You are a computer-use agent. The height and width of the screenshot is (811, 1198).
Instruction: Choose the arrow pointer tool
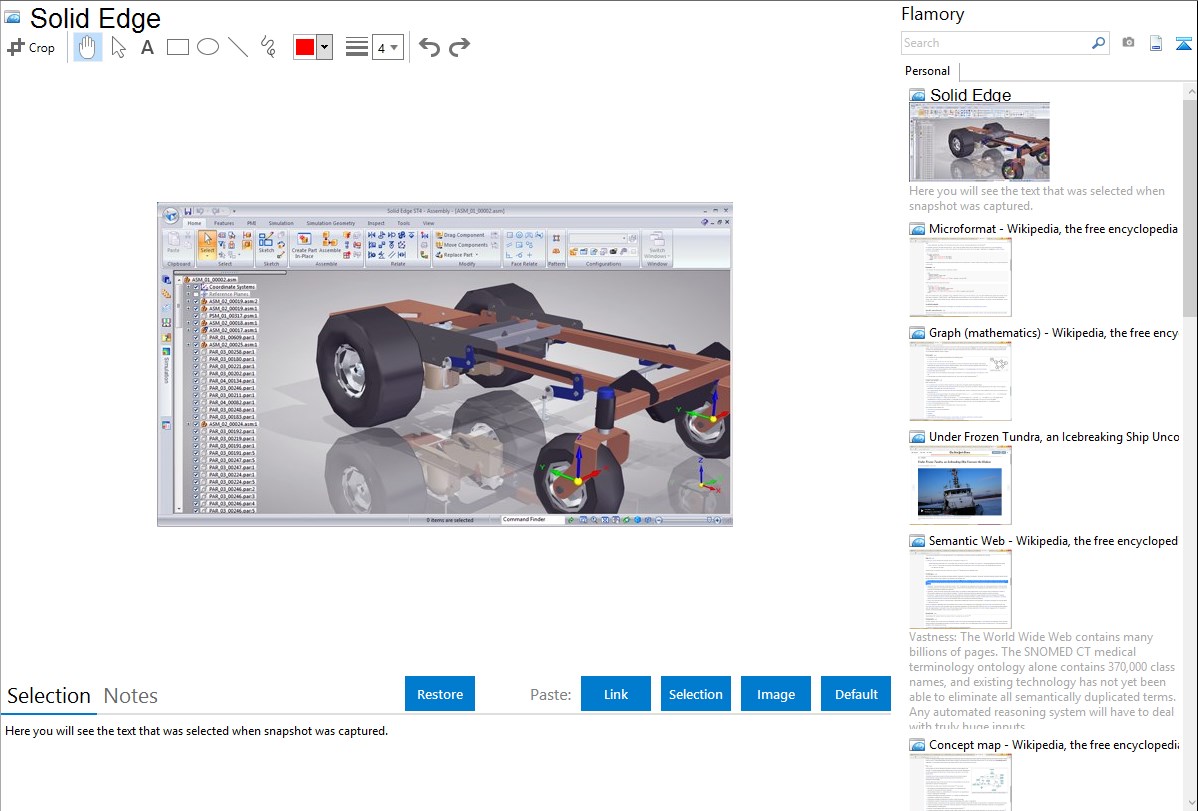(118, 47)
